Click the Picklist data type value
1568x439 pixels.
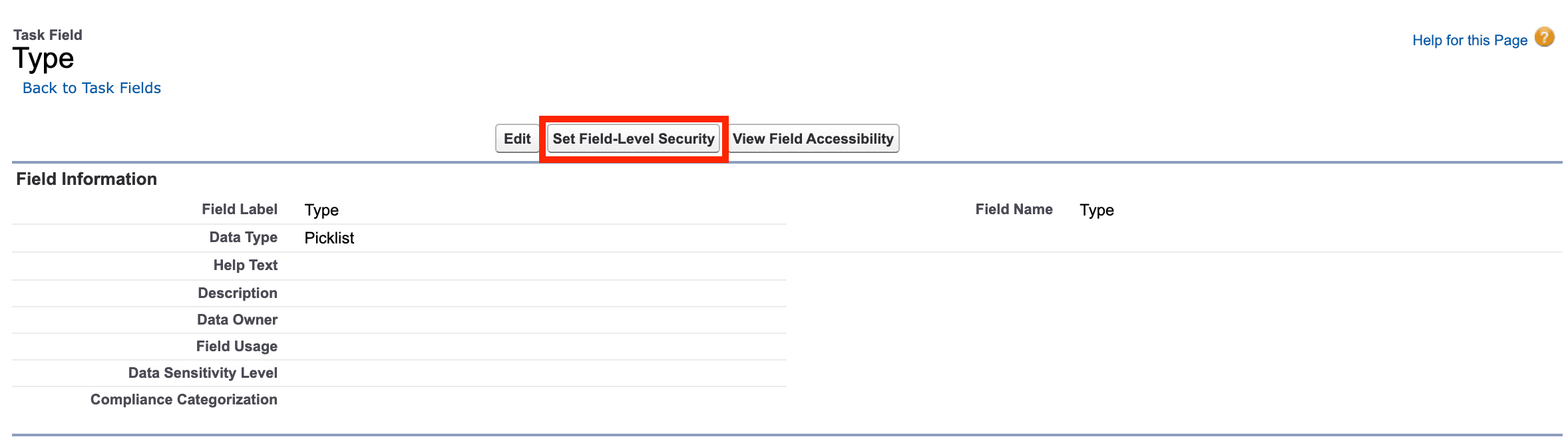coord(329,238)
